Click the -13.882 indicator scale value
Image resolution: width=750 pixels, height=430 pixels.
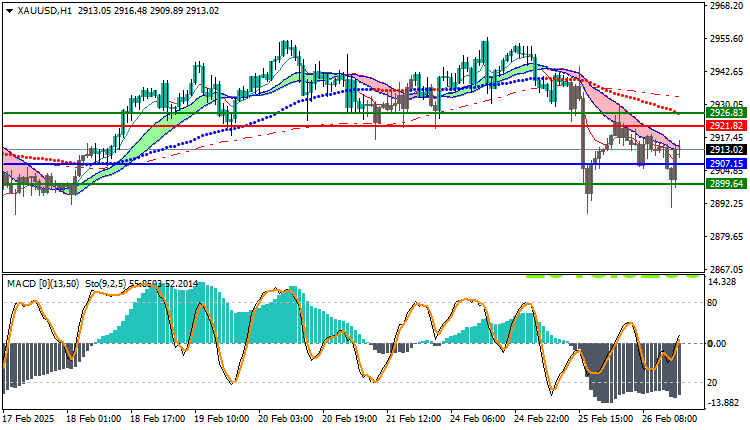tap(723, 403)
